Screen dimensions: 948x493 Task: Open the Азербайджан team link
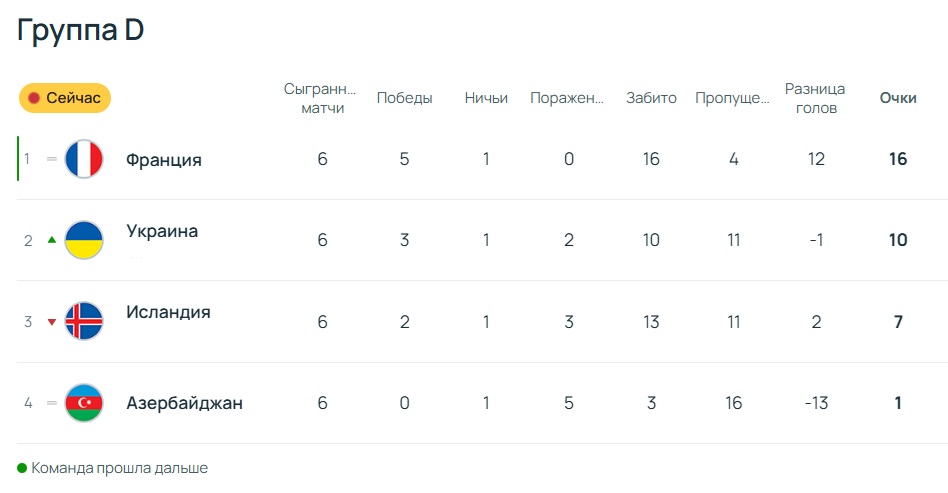pos(184,404)
